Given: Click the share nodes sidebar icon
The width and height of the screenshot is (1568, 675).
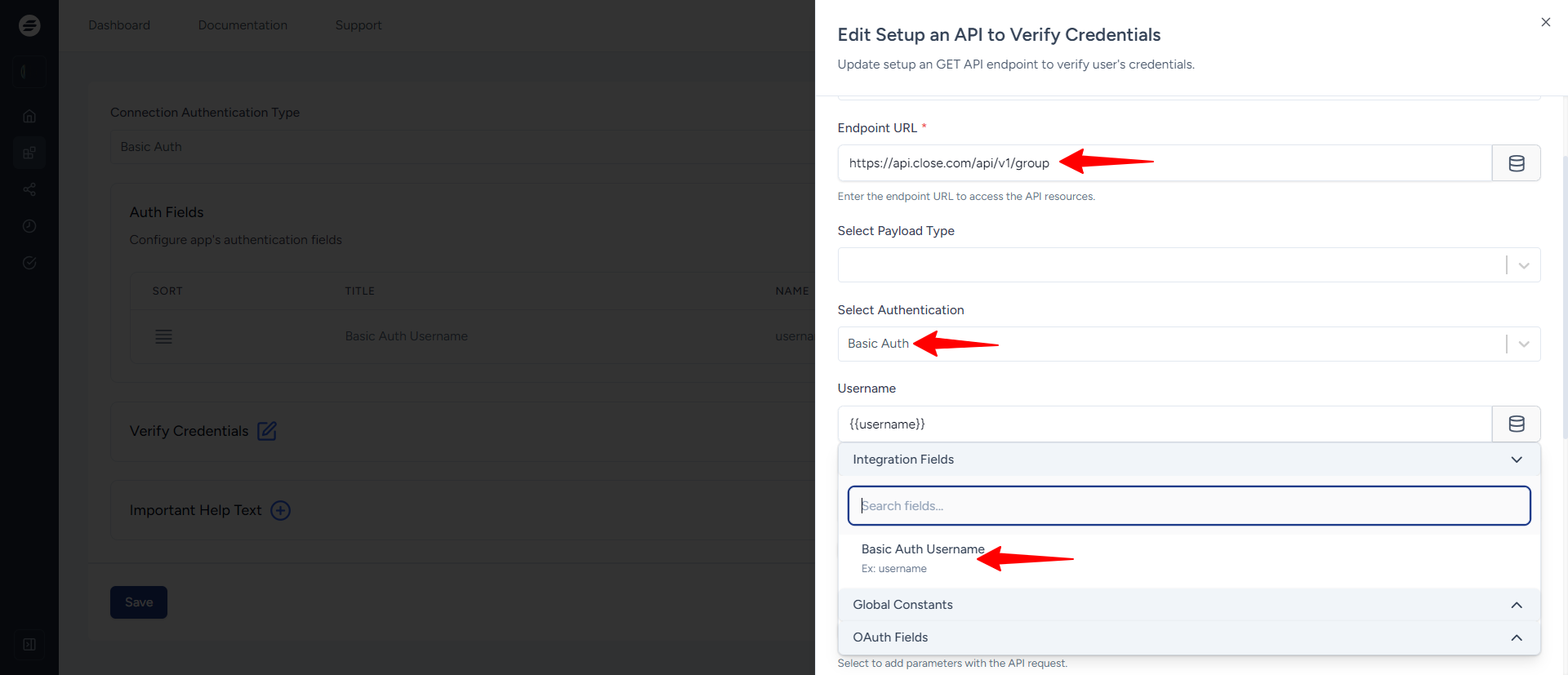Looking at the screenshot, I should [x=29, y=189].
